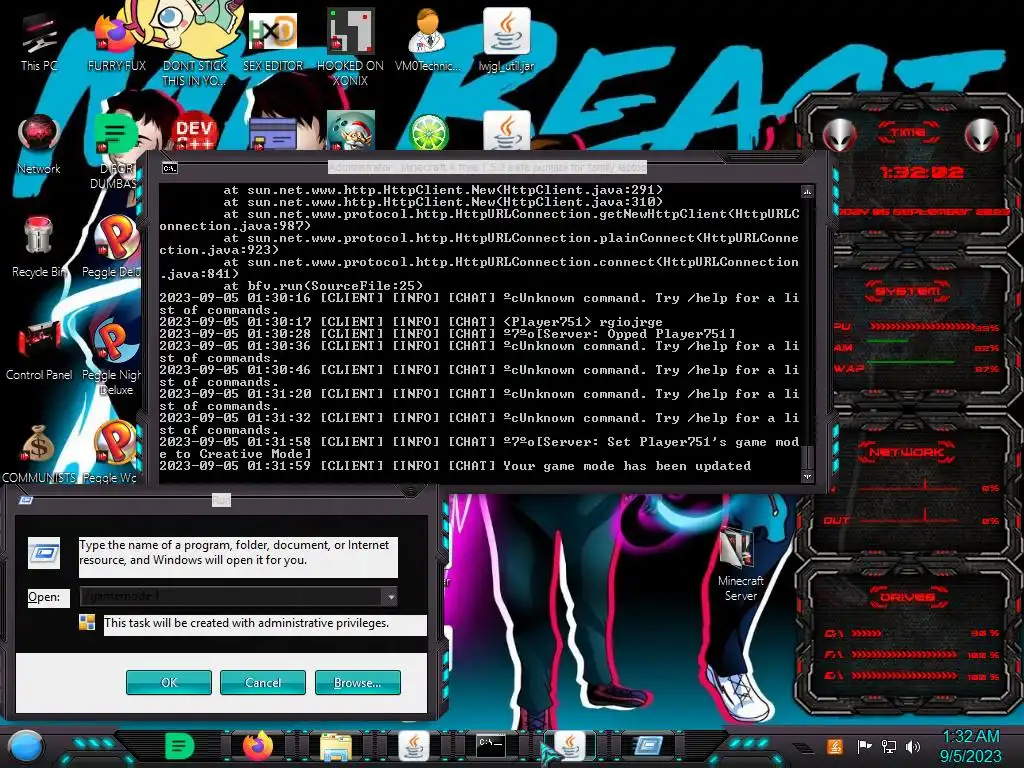Open the Santa Claus game desktop icon
Image resolution: width=1024 pixels, height=768 pixels.
[351, 131]
